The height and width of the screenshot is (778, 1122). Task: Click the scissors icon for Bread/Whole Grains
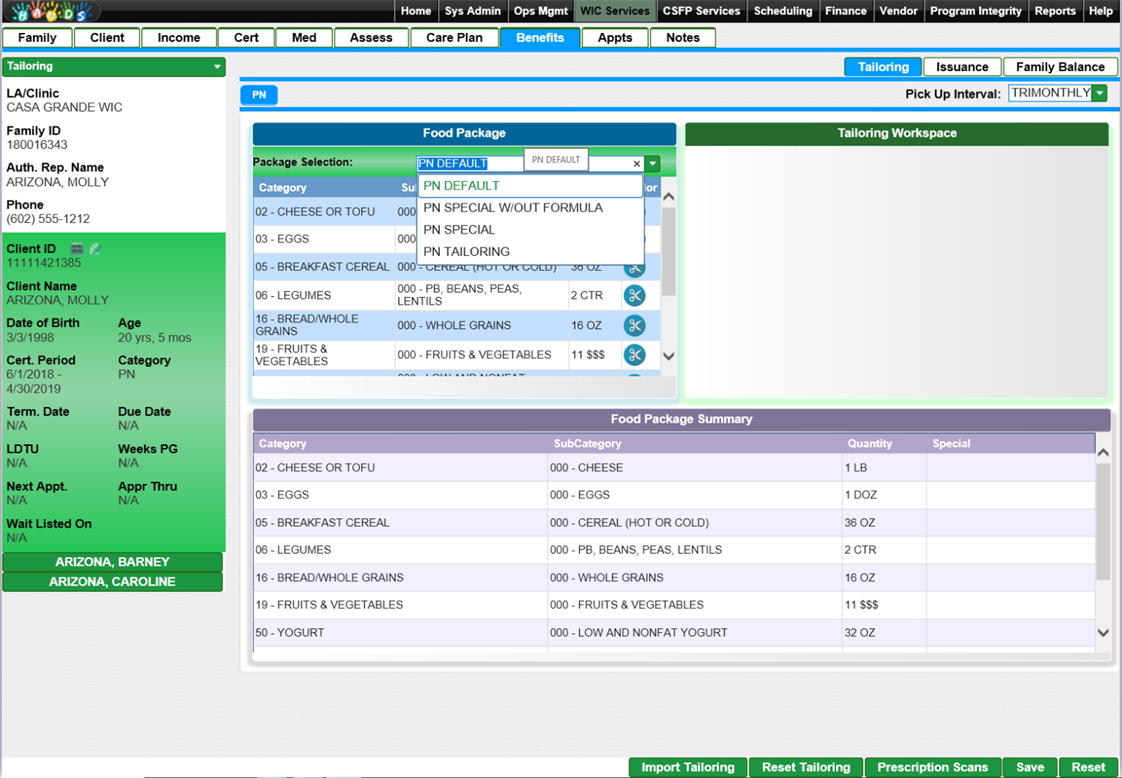634,325
